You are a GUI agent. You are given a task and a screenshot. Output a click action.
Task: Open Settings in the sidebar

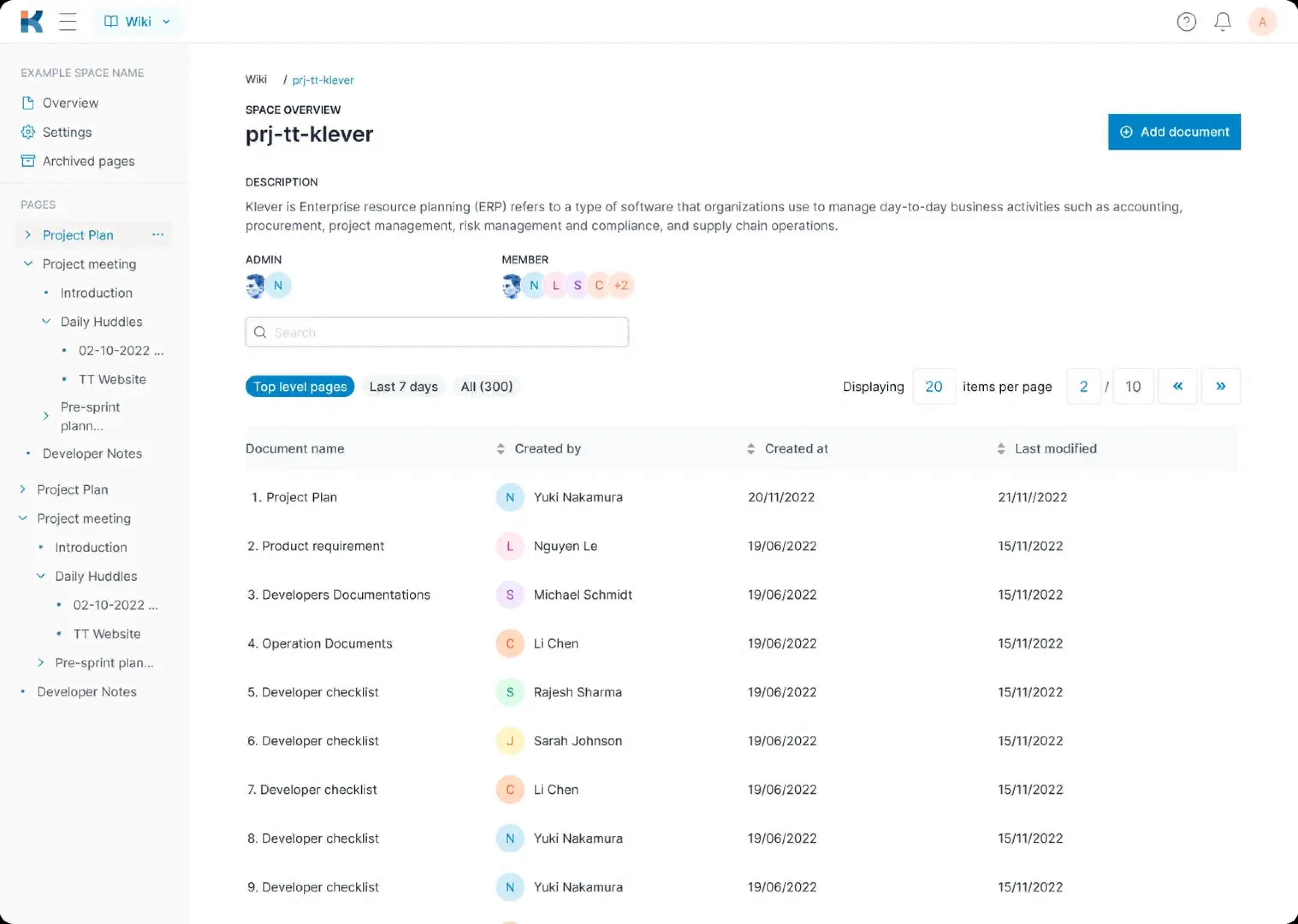(67, 132)
